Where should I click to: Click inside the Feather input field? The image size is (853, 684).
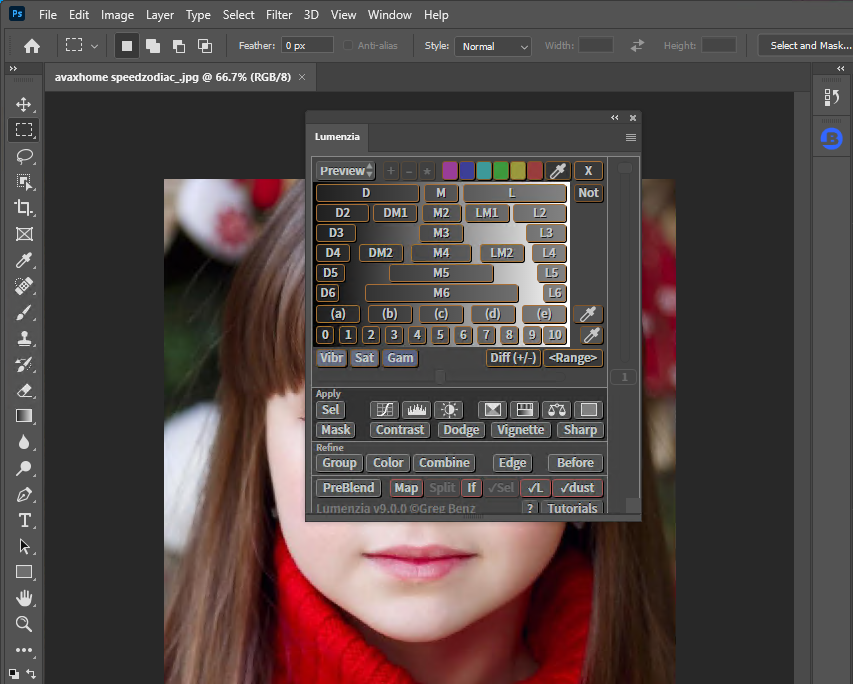tap(306, 45)
